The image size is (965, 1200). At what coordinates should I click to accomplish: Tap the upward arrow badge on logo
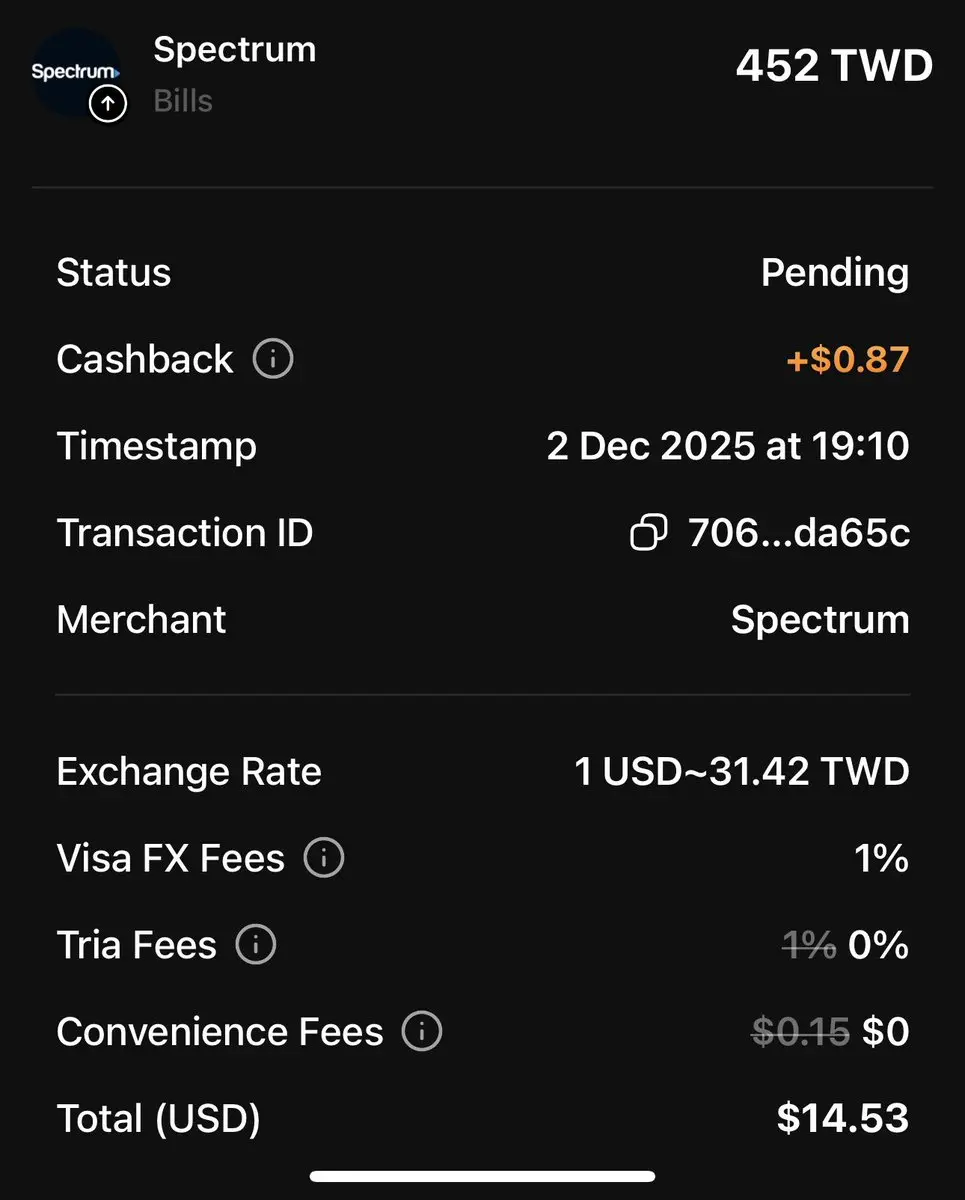tap(108, 103)
